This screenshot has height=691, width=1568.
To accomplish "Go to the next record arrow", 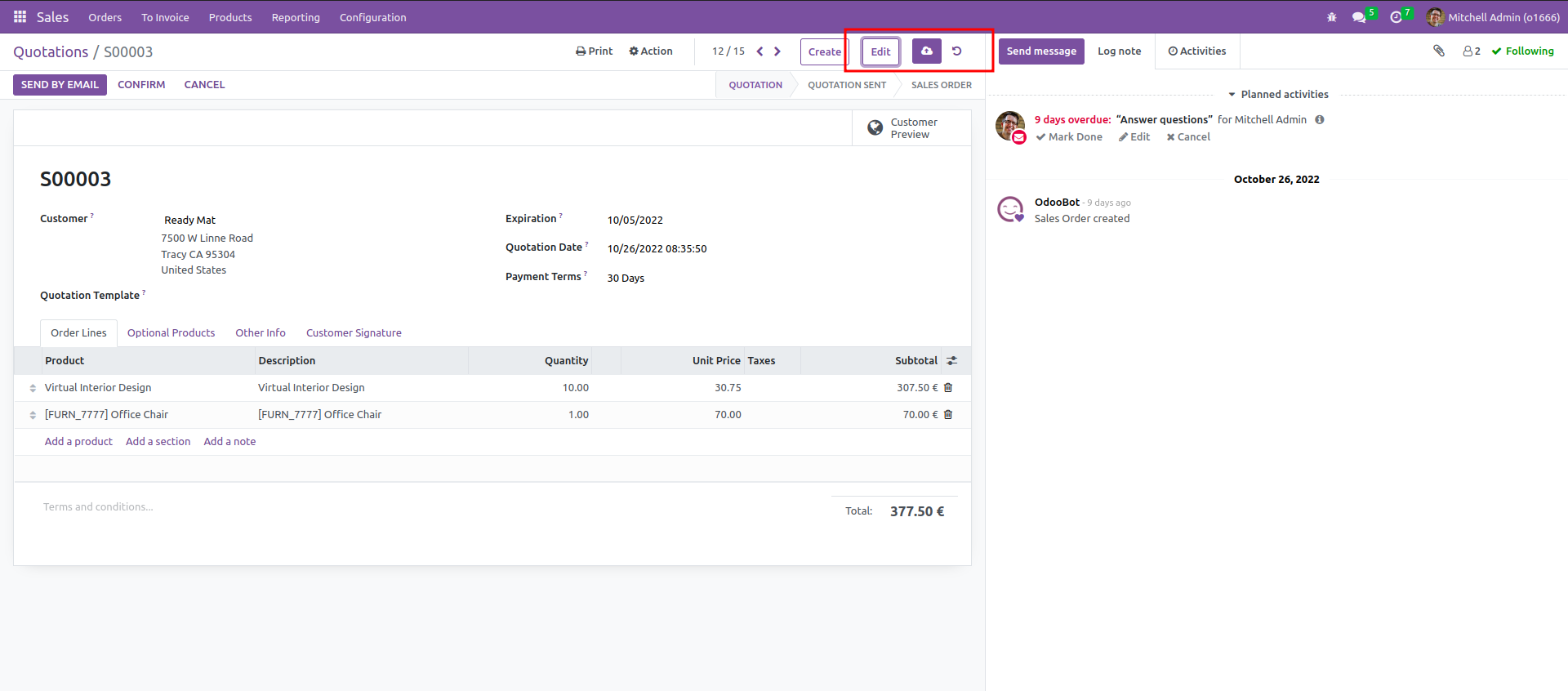I will pos(777,51).
